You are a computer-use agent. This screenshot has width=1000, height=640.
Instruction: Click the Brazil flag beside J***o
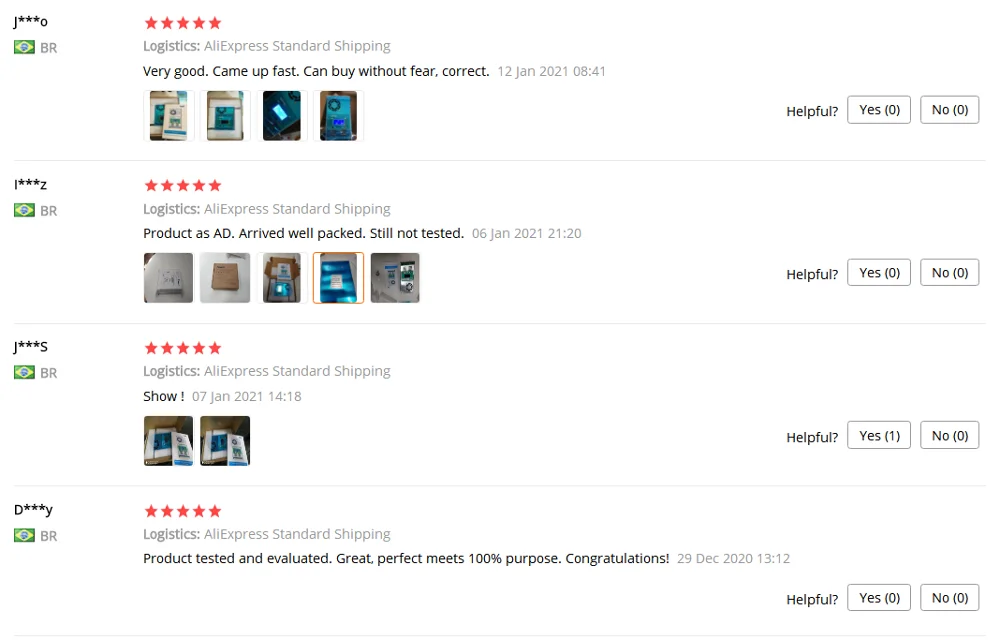tap(24, 47)
